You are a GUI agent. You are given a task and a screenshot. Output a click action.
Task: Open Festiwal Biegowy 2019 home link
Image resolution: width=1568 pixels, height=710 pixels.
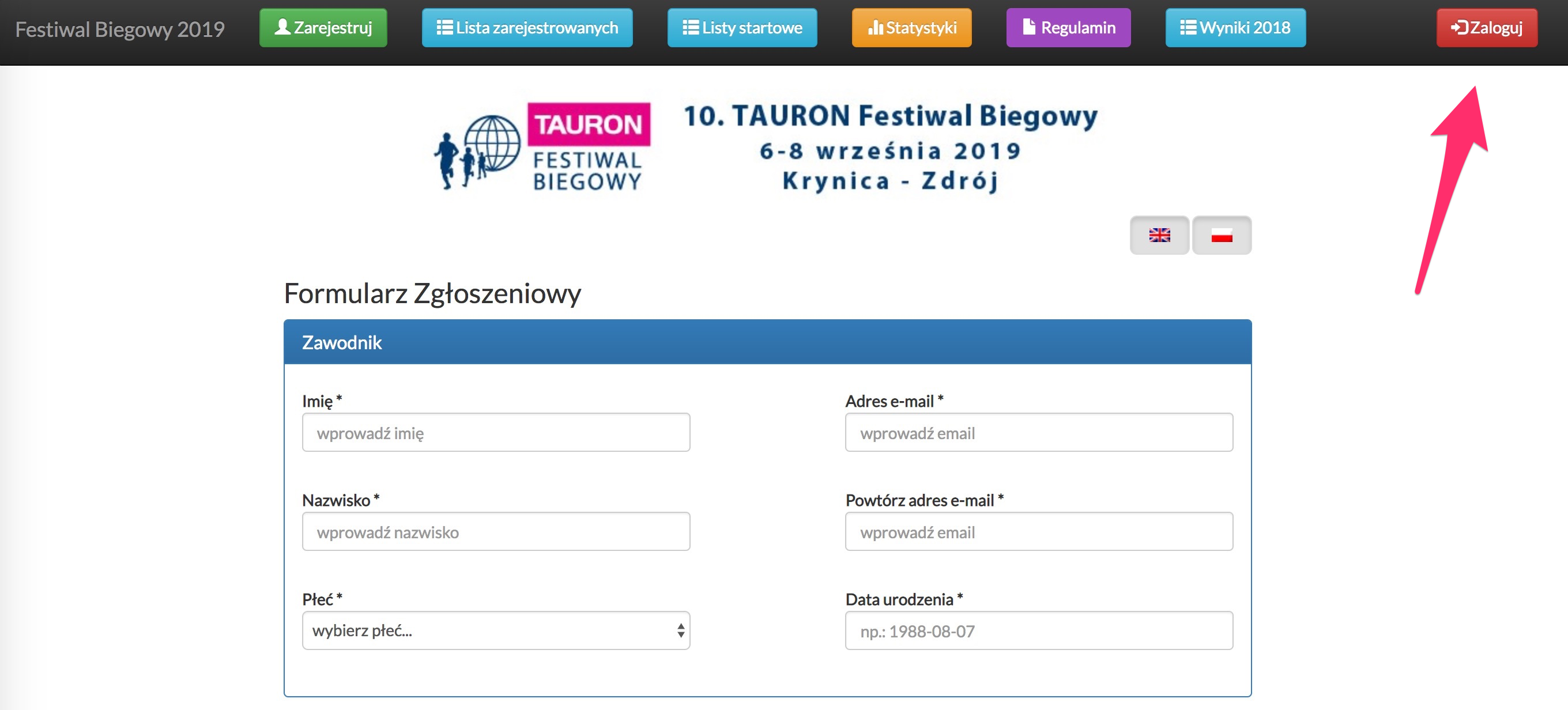pos(120,29)
